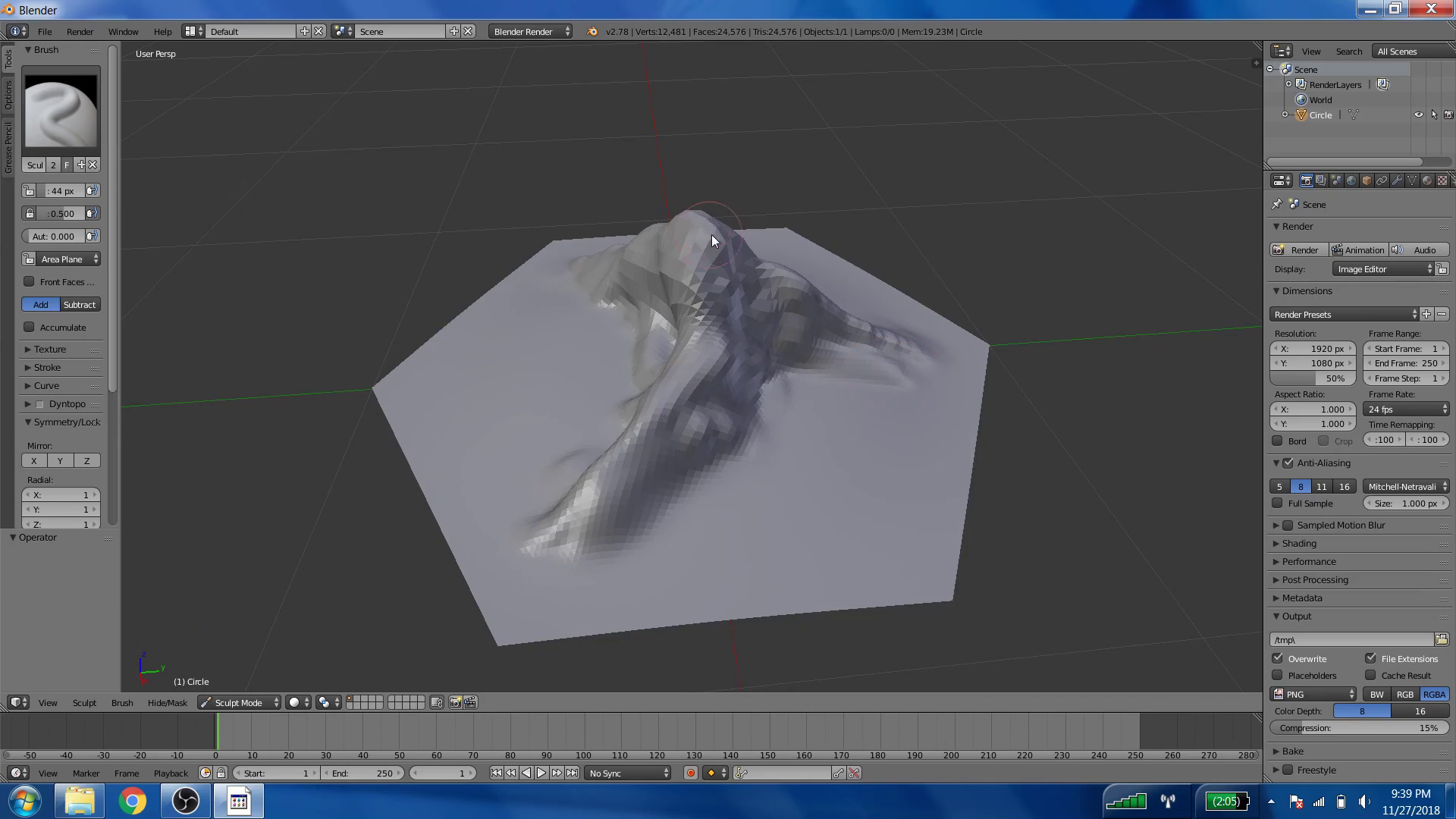Image resolution: width=1456 pixels, height=819 pixels.
Task: Open the Hide/Mask menu
Action: [x=167, y=702]
